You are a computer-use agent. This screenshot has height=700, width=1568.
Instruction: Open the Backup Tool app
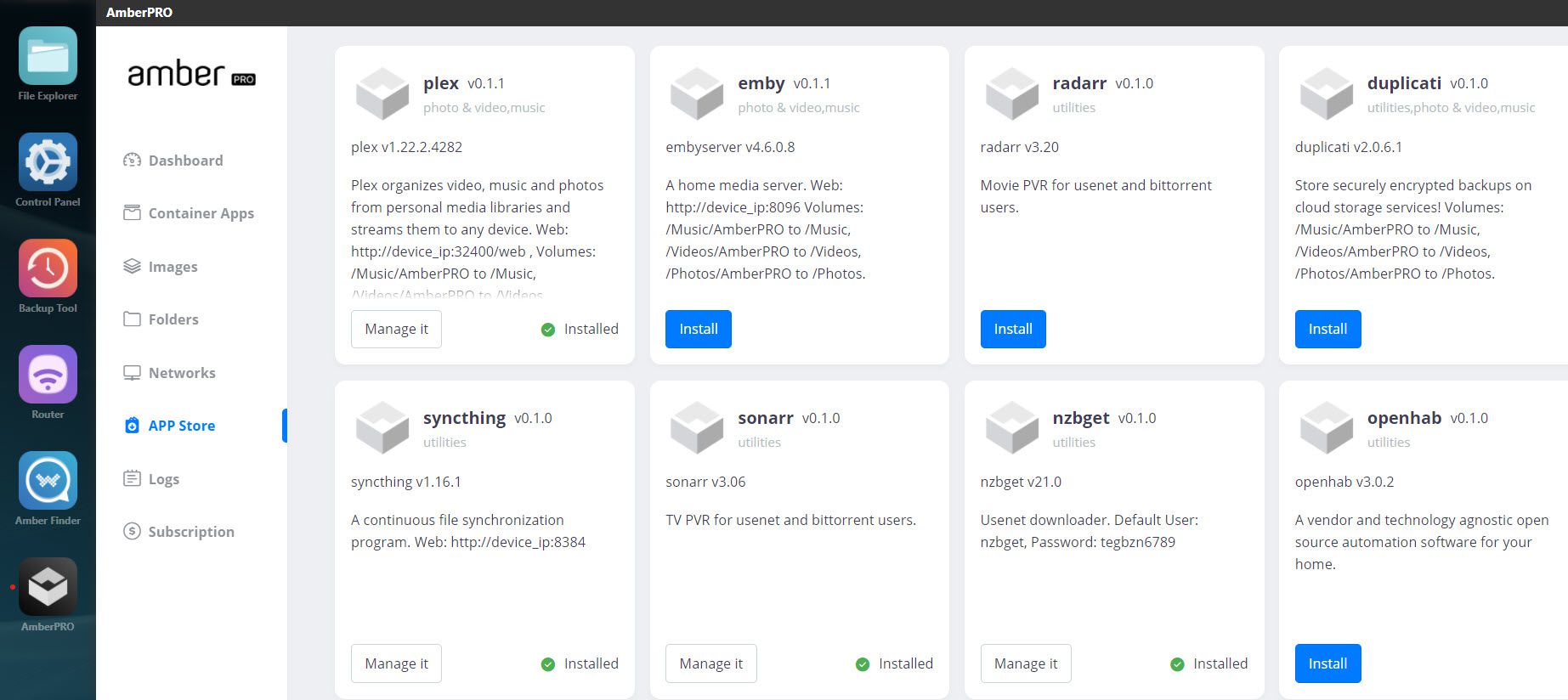point(48,268)
